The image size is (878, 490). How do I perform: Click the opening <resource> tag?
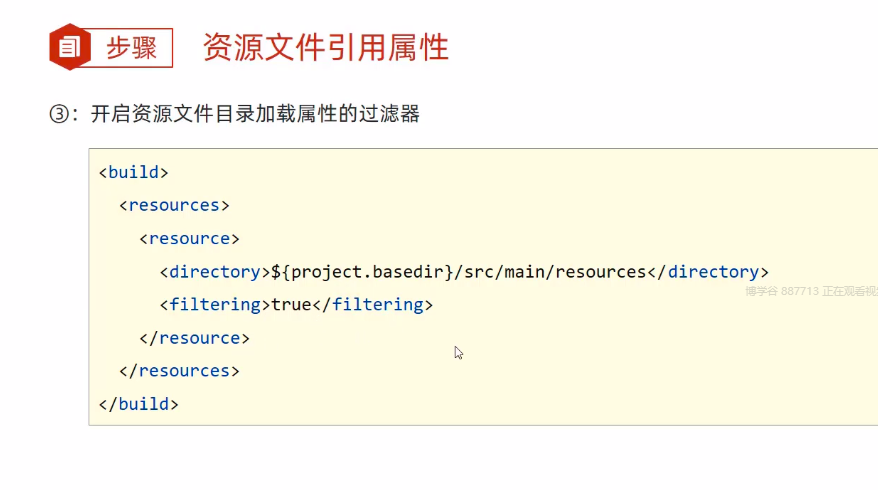pos(189,238)
